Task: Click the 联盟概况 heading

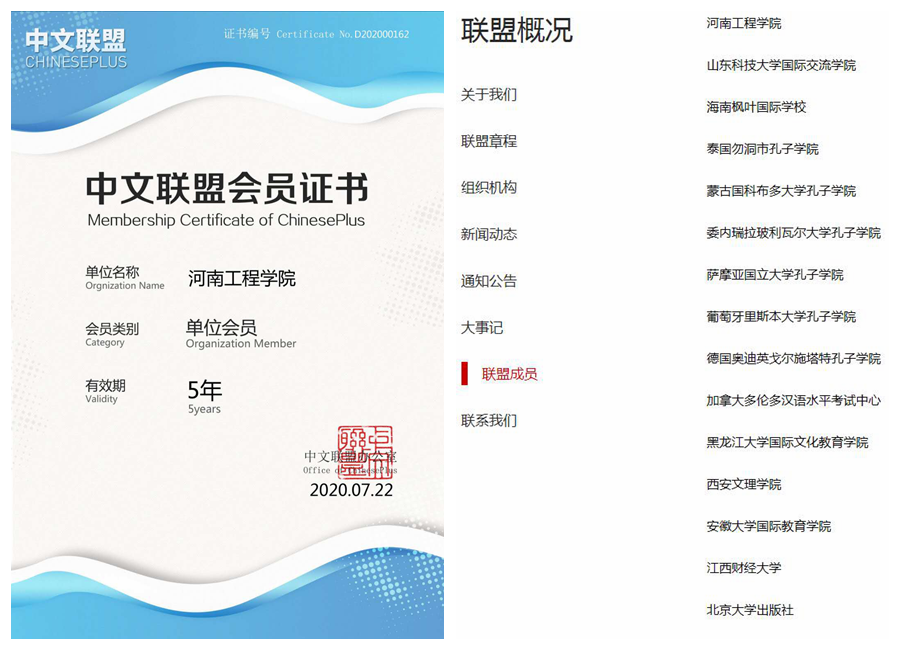Action: pos(517,30)
